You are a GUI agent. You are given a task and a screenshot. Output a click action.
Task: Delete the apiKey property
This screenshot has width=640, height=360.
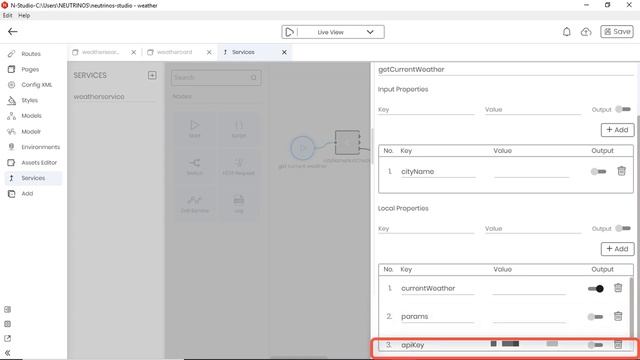coord(618,344)
